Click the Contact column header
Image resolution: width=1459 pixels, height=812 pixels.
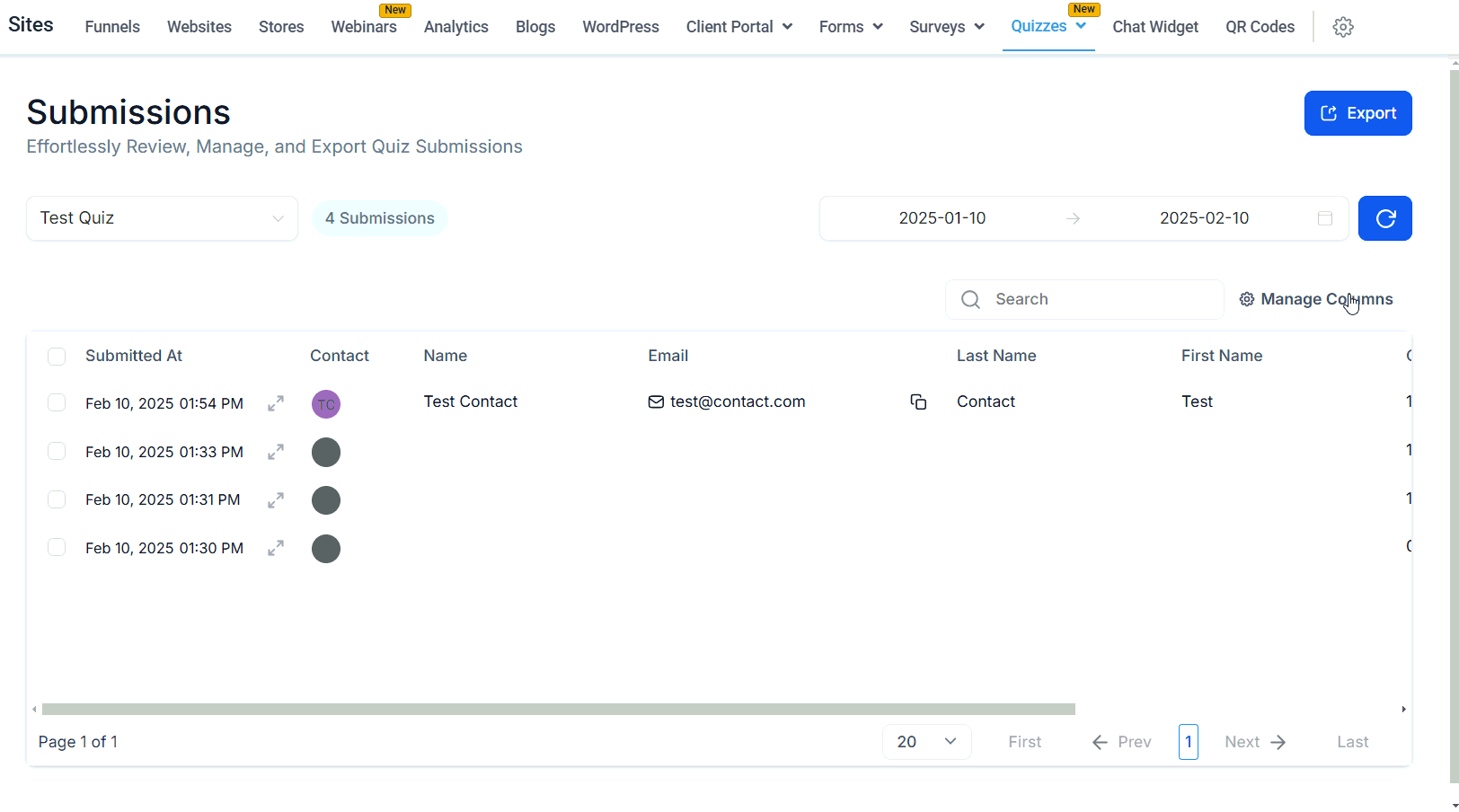coord(340,356)
